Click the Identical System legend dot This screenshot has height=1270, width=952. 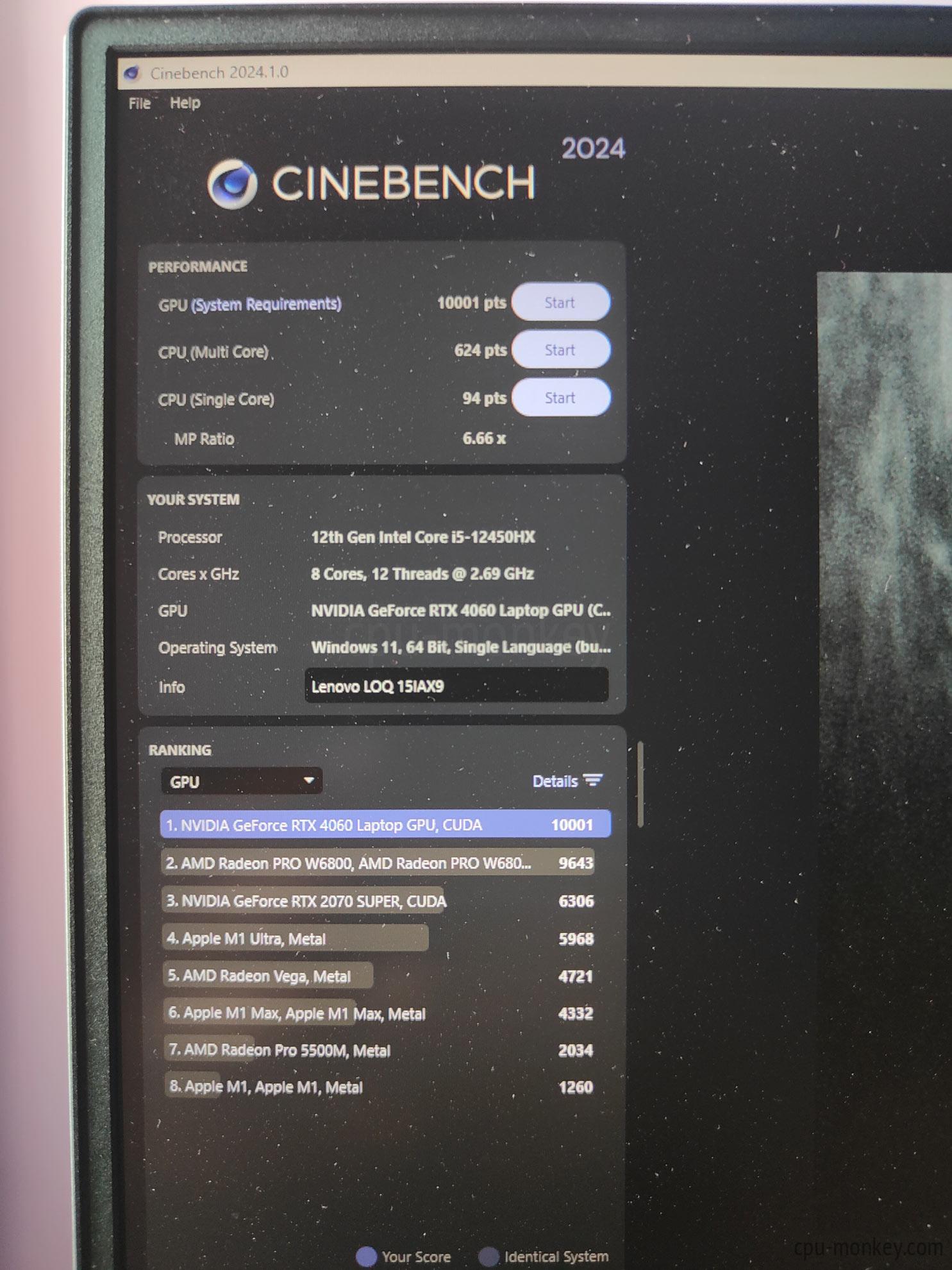tap(489, 1256)
